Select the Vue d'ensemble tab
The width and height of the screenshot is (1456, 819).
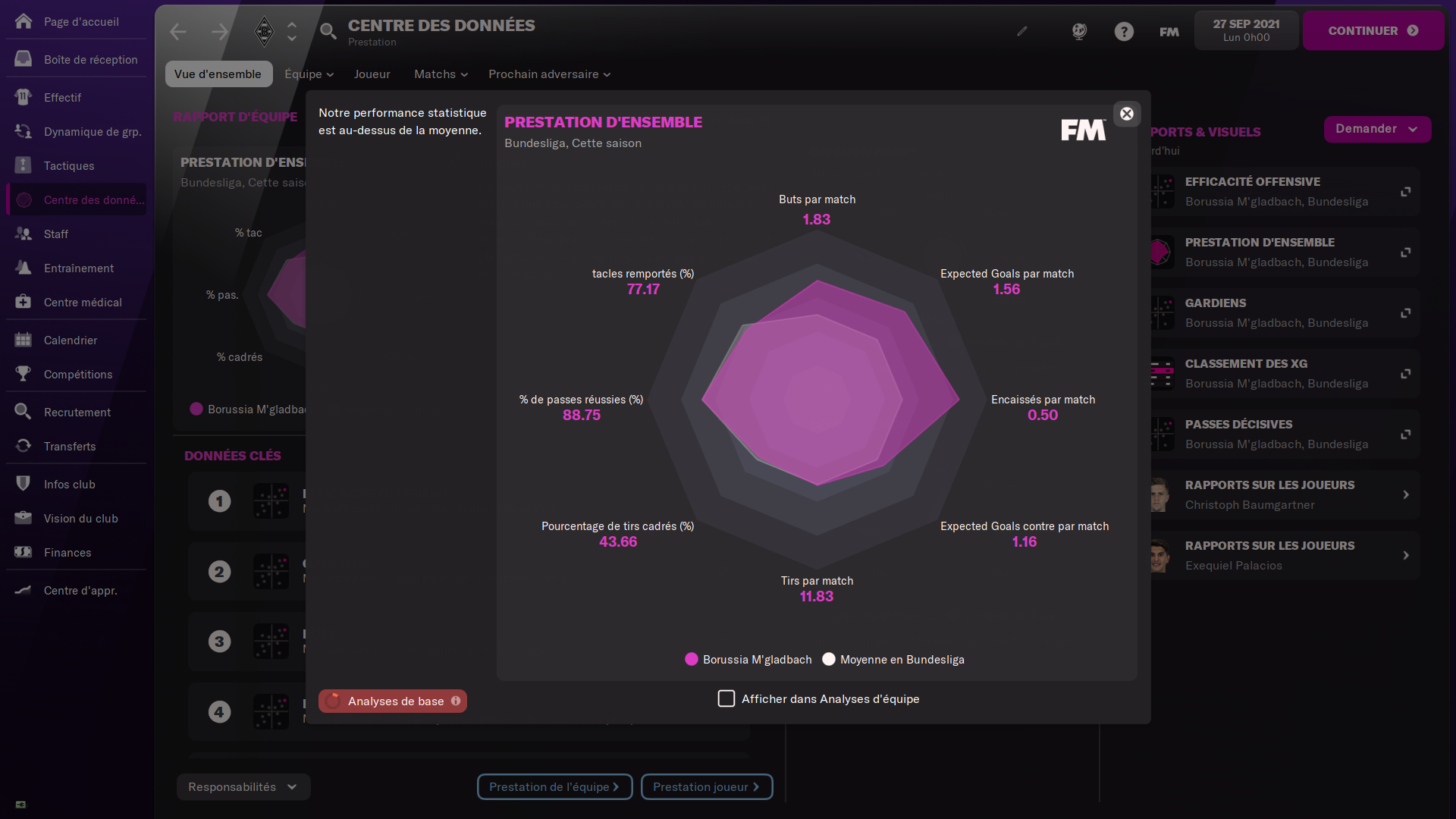pyautogui.click(x=218, y=74)
